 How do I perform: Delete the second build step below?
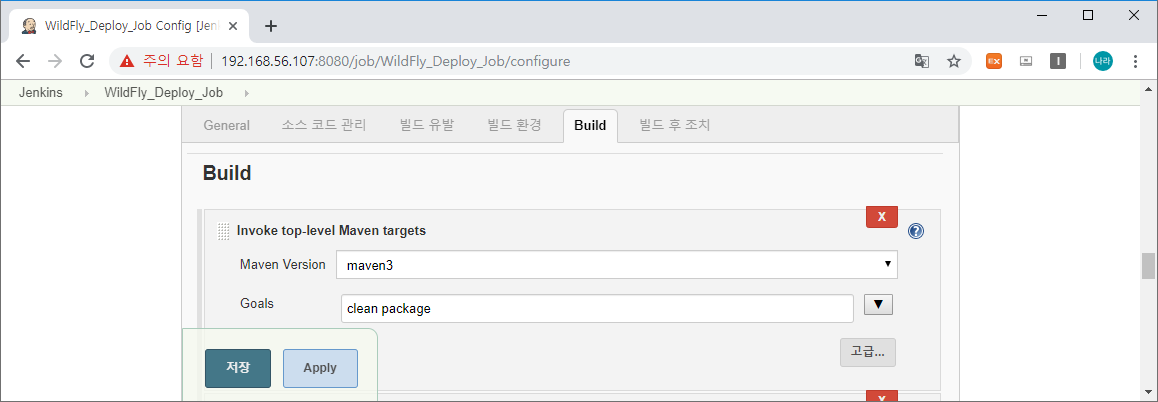(882, 397)
